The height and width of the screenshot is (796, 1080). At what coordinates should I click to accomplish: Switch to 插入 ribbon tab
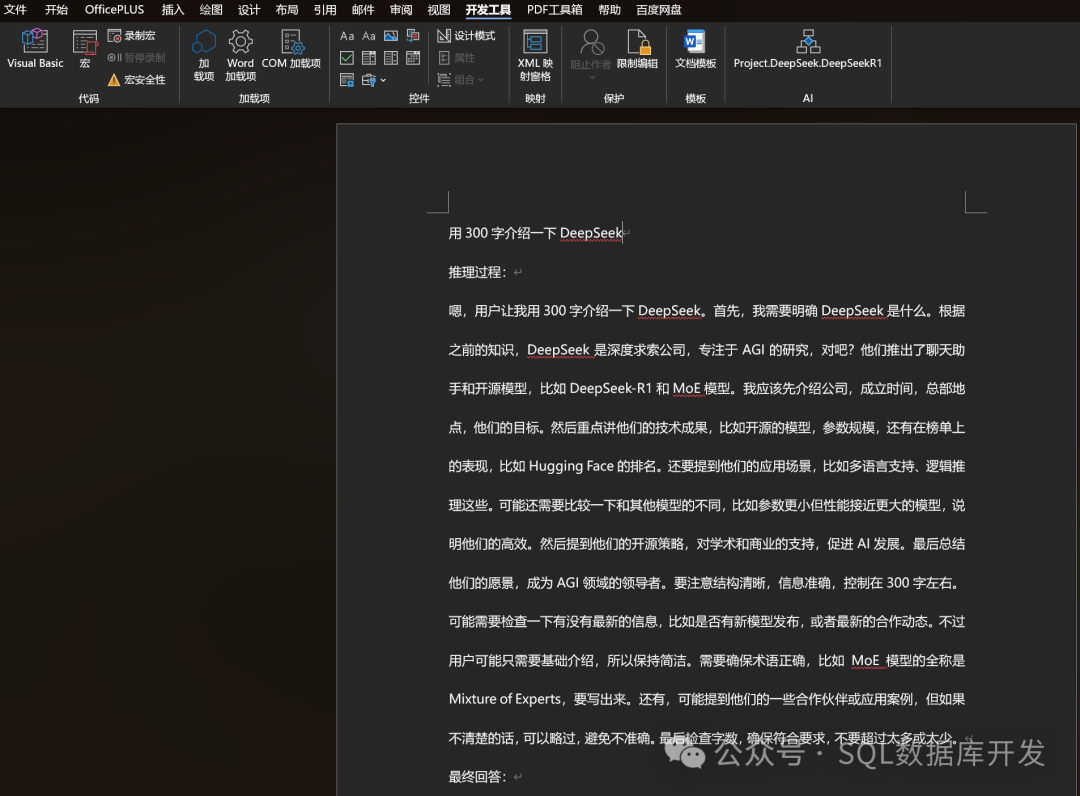click(173, 10)
